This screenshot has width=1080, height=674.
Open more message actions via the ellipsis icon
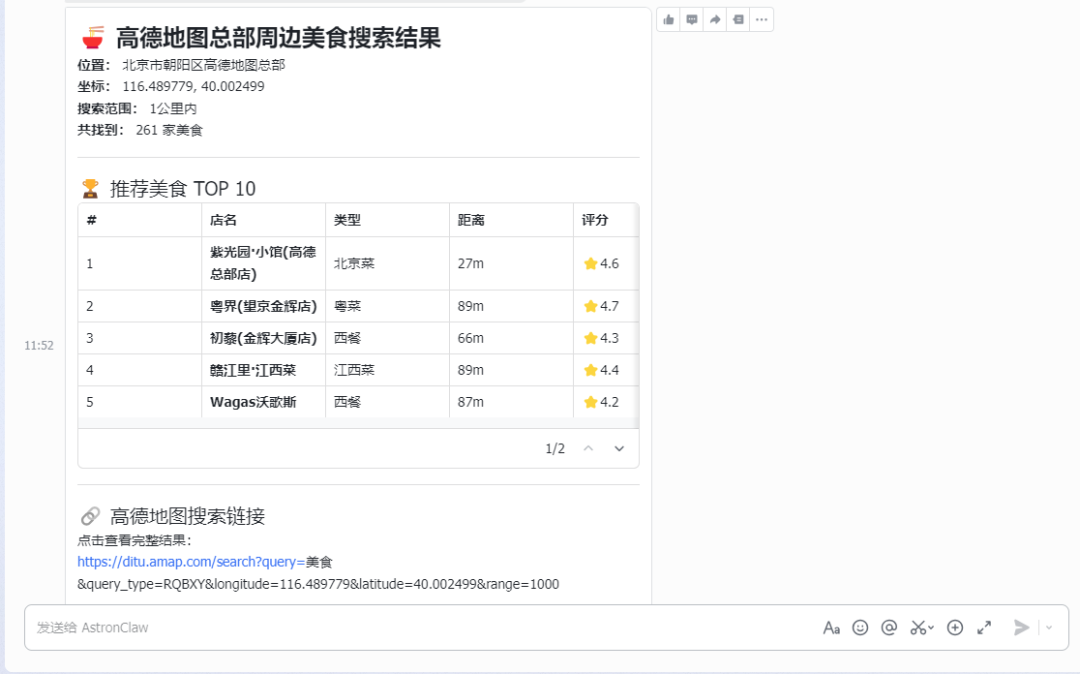click(x=761, y=19)
